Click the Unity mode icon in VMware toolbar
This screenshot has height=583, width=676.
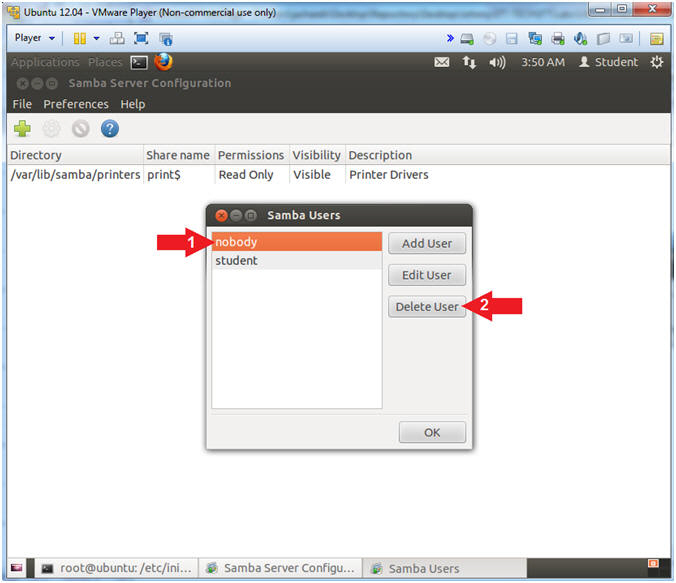[x=166, y=39]
